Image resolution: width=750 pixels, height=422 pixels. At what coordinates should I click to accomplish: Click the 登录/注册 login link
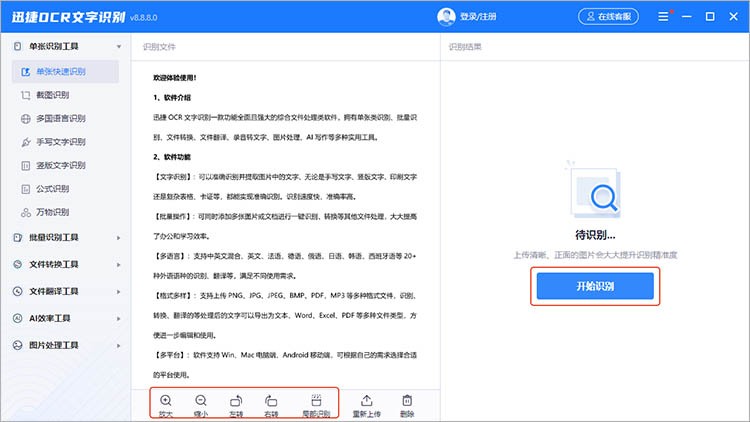[478, 17]
